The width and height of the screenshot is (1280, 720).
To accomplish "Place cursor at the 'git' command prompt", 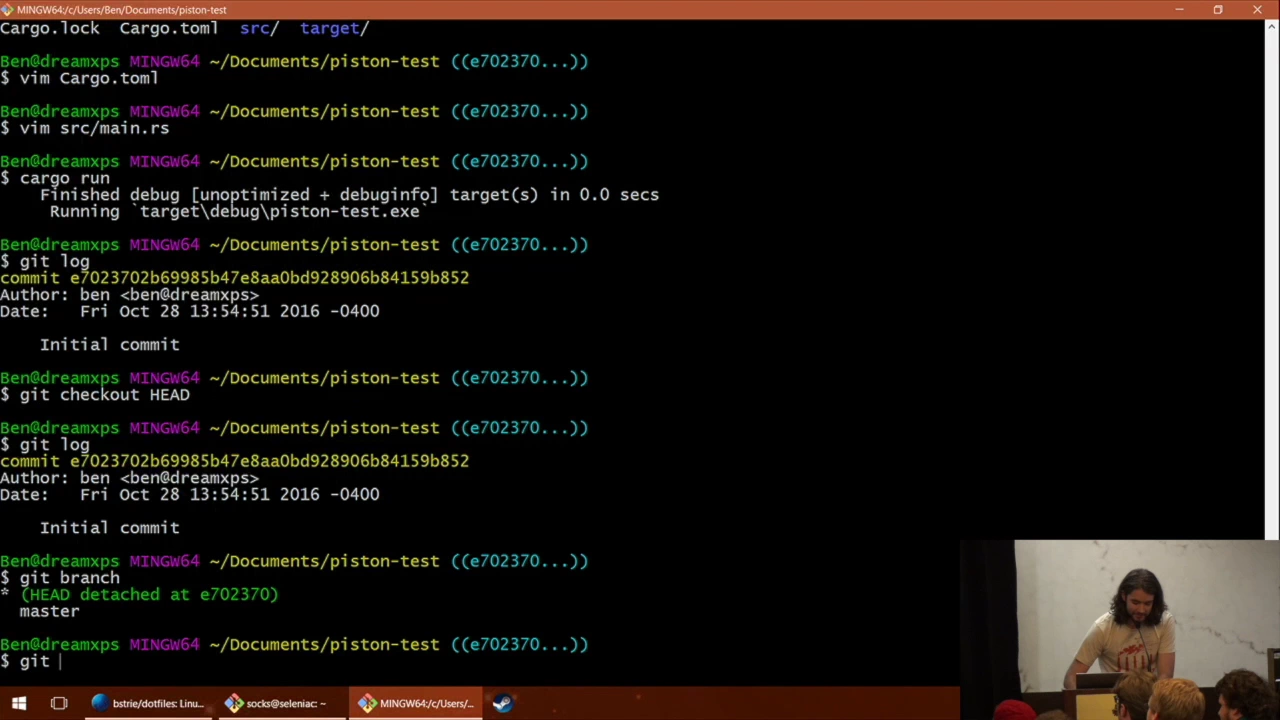I will click(x=59, y=661).
